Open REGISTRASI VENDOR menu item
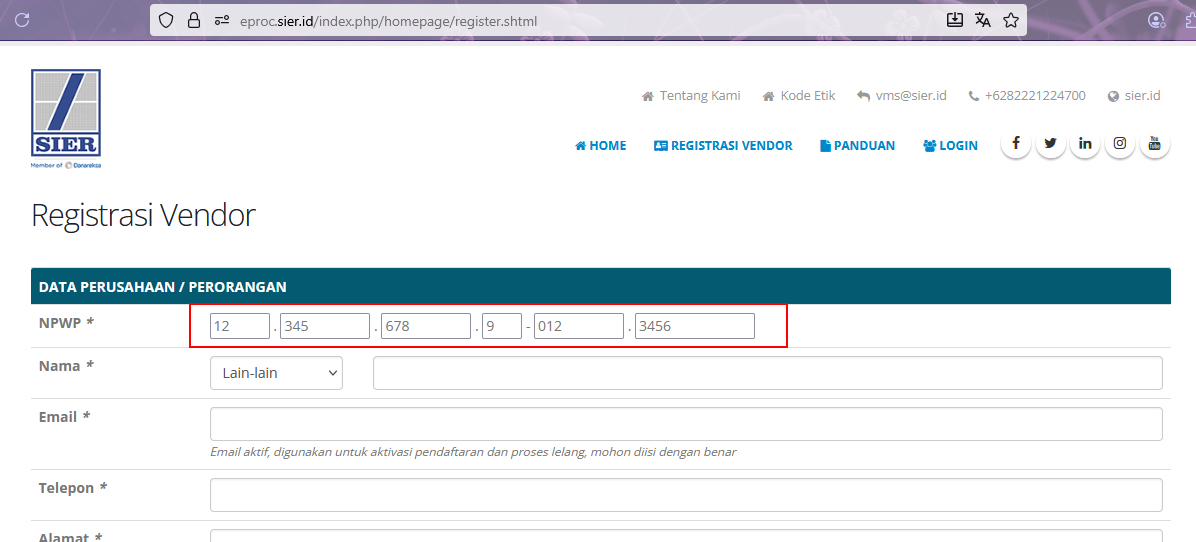The width and height of the screenshot is (1196, 542). click(x=723, y=146)
